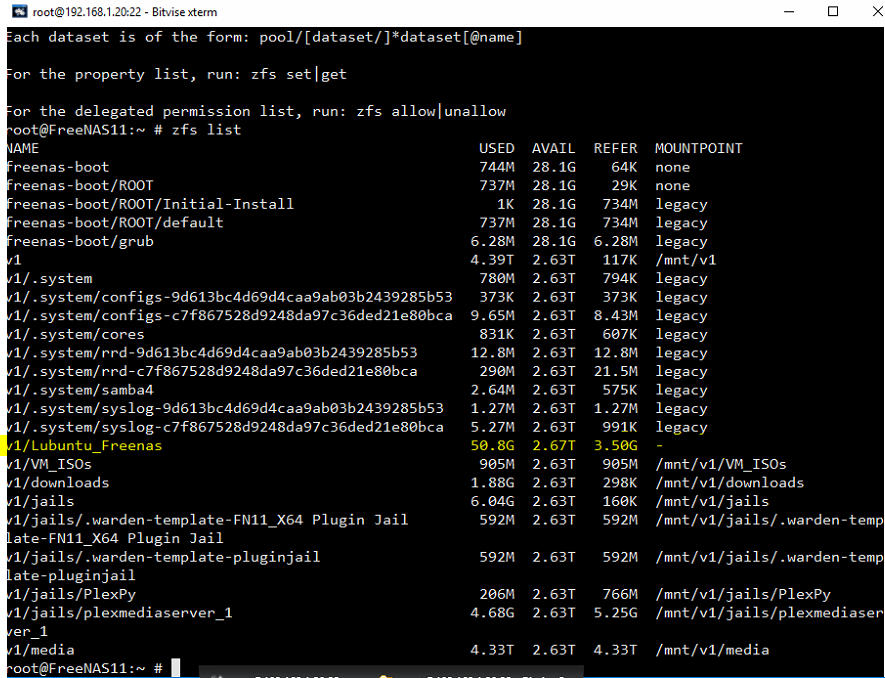The height and width of the screenshot is (678, 885).
Task: Click the '/mnt/v1' mountpoint text
Action: [x=685, y=260]
